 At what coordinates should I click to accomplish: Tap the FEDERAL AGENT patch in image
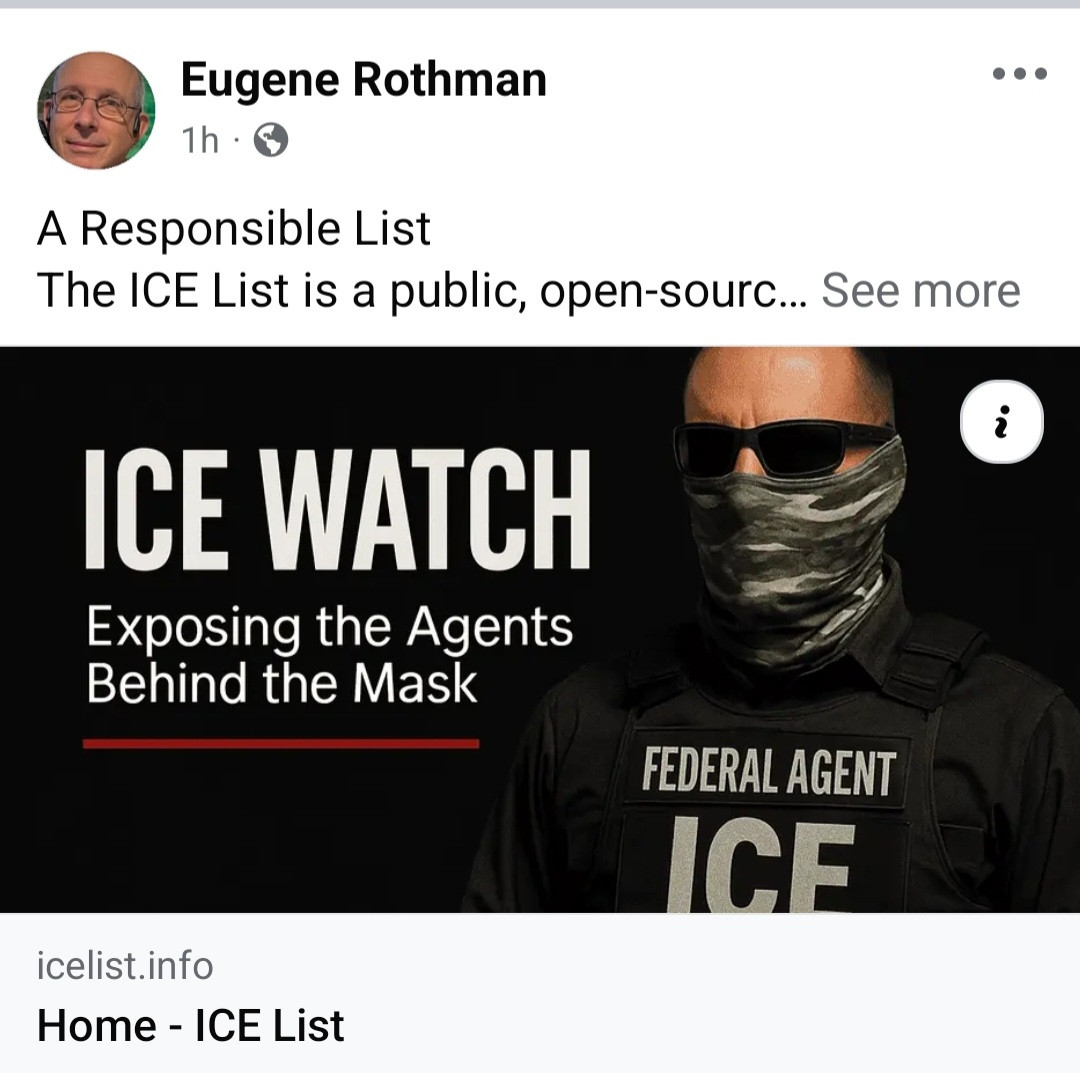(768, 771)
